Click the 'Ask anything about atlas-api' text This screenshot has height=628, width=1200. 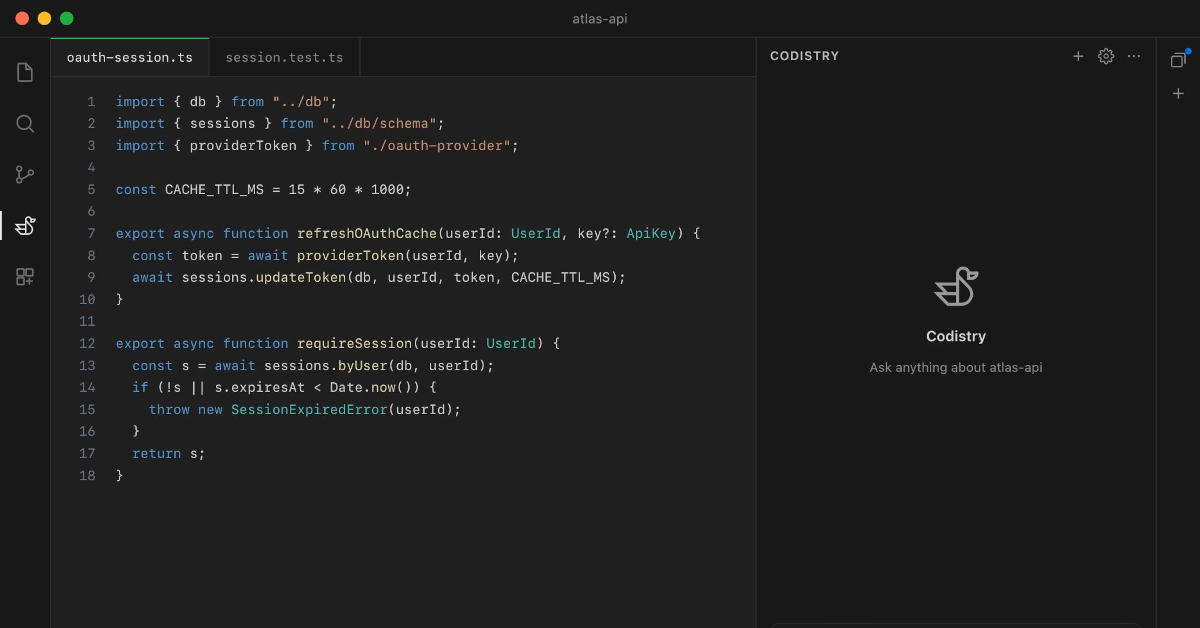click(x=956, y=367)
